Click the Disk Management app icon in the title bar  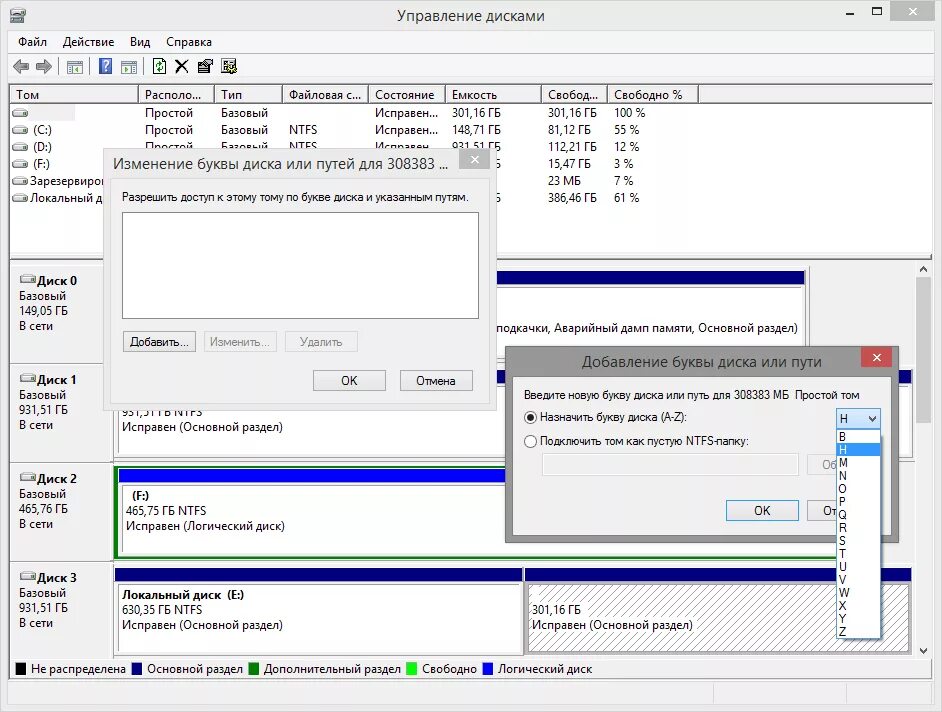18,15
